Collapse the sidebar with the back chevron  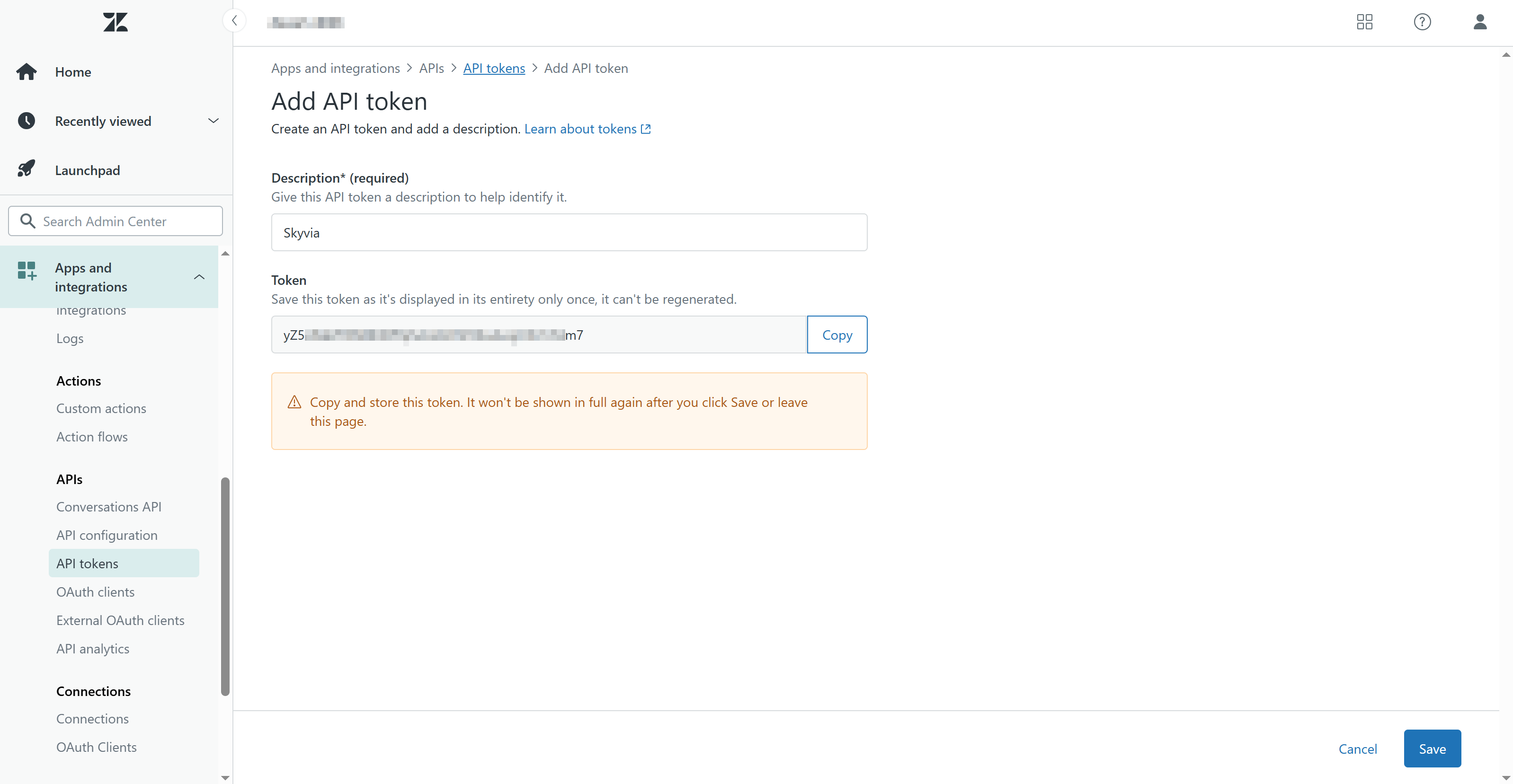[x=234, y=20]
